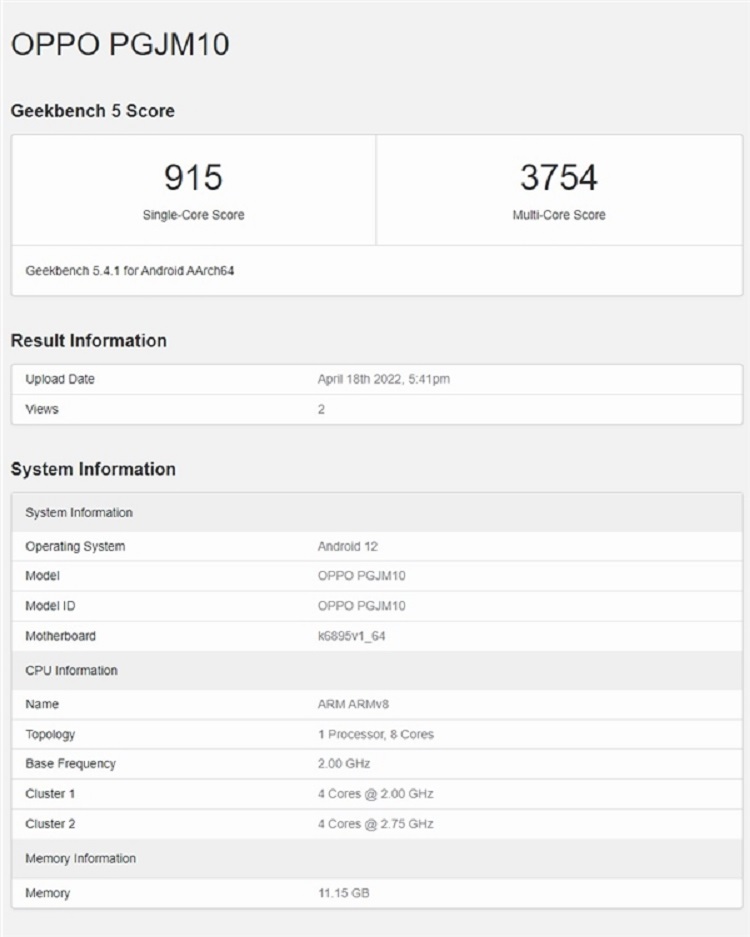This screenshot has height=937, width=750.
Task: Click the 11.15 GB memory value
Action: click(344, 893)
